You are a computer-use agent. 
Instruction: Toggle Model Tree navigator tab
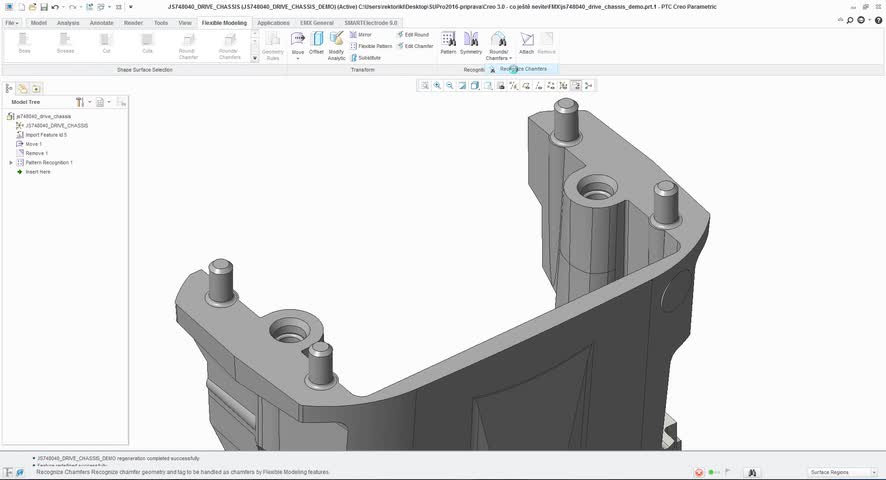(9, 88)
